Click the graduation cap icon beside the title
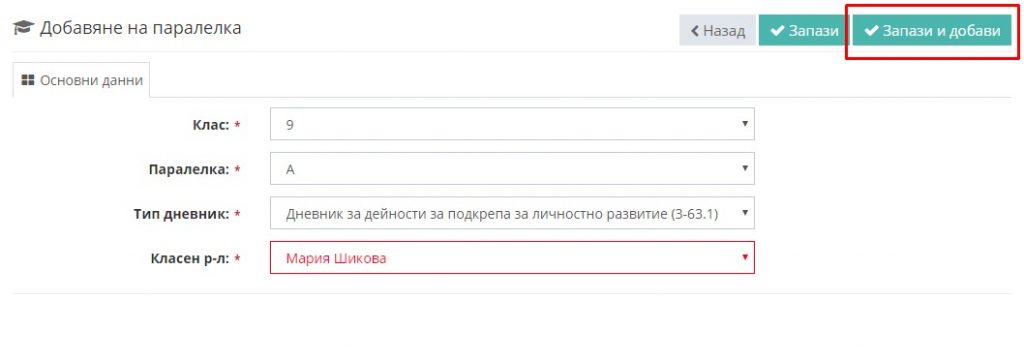This screenshot has height=360, width=1024. [x=24, y=28]
